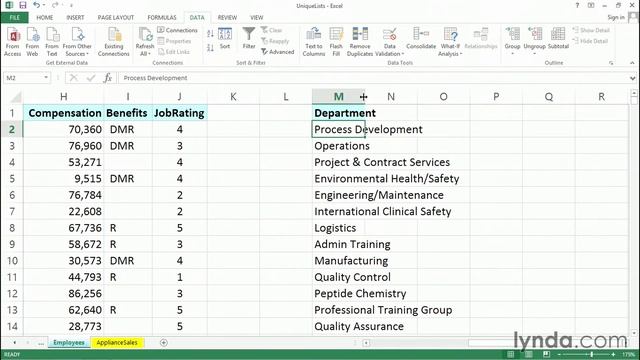Switch to the VIEW tab
This screenshot has height=360, width=640.
pos(256,18)
